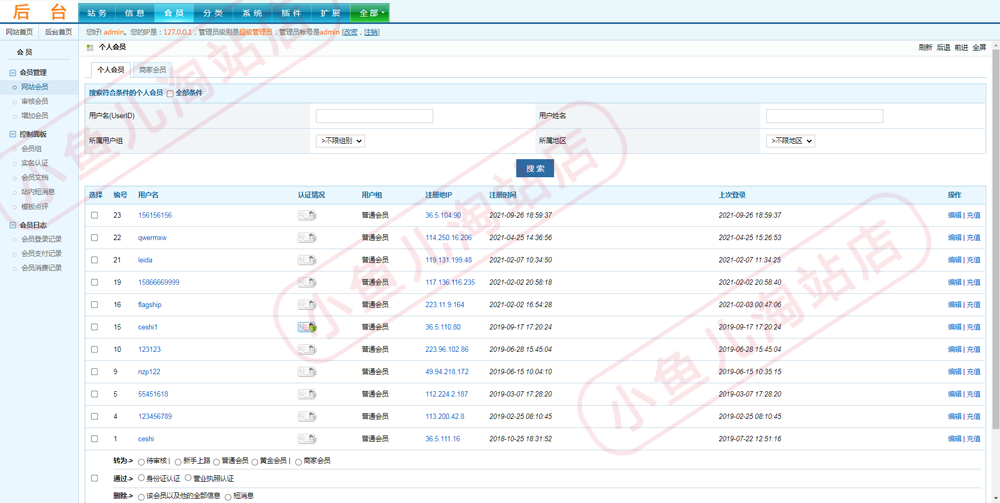Open 会员登录记录 in the sidebar

click(41, 240)
